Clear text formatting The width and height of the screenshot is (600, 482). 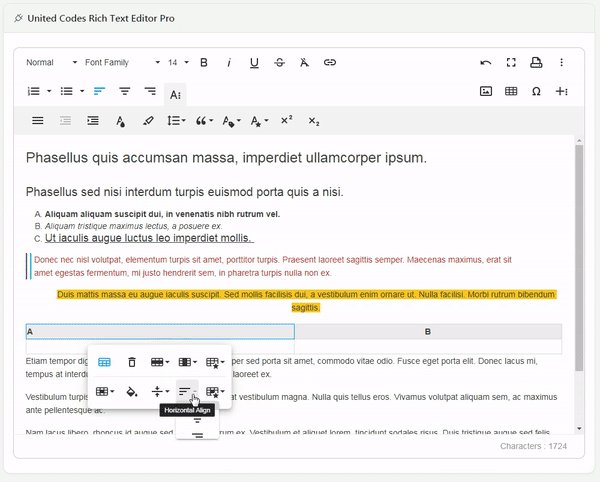304,62
